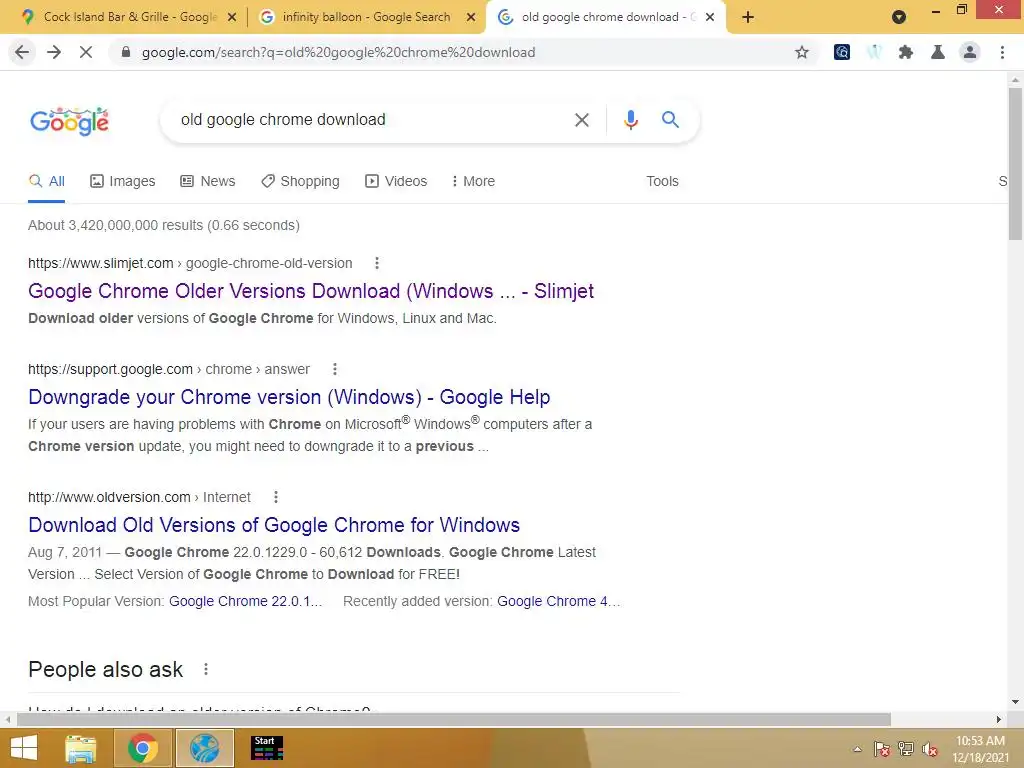Screen dimensions: 1024x768
Task: Open the network tray icon
Action: click(906, 749)
